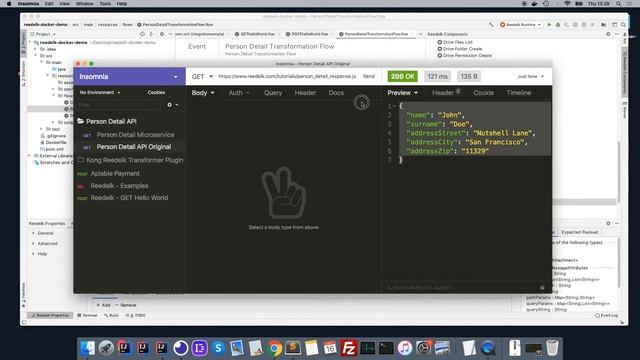Open Preview mode dropdown
This screenshot has width=640, height=360.
coord(402,93)
